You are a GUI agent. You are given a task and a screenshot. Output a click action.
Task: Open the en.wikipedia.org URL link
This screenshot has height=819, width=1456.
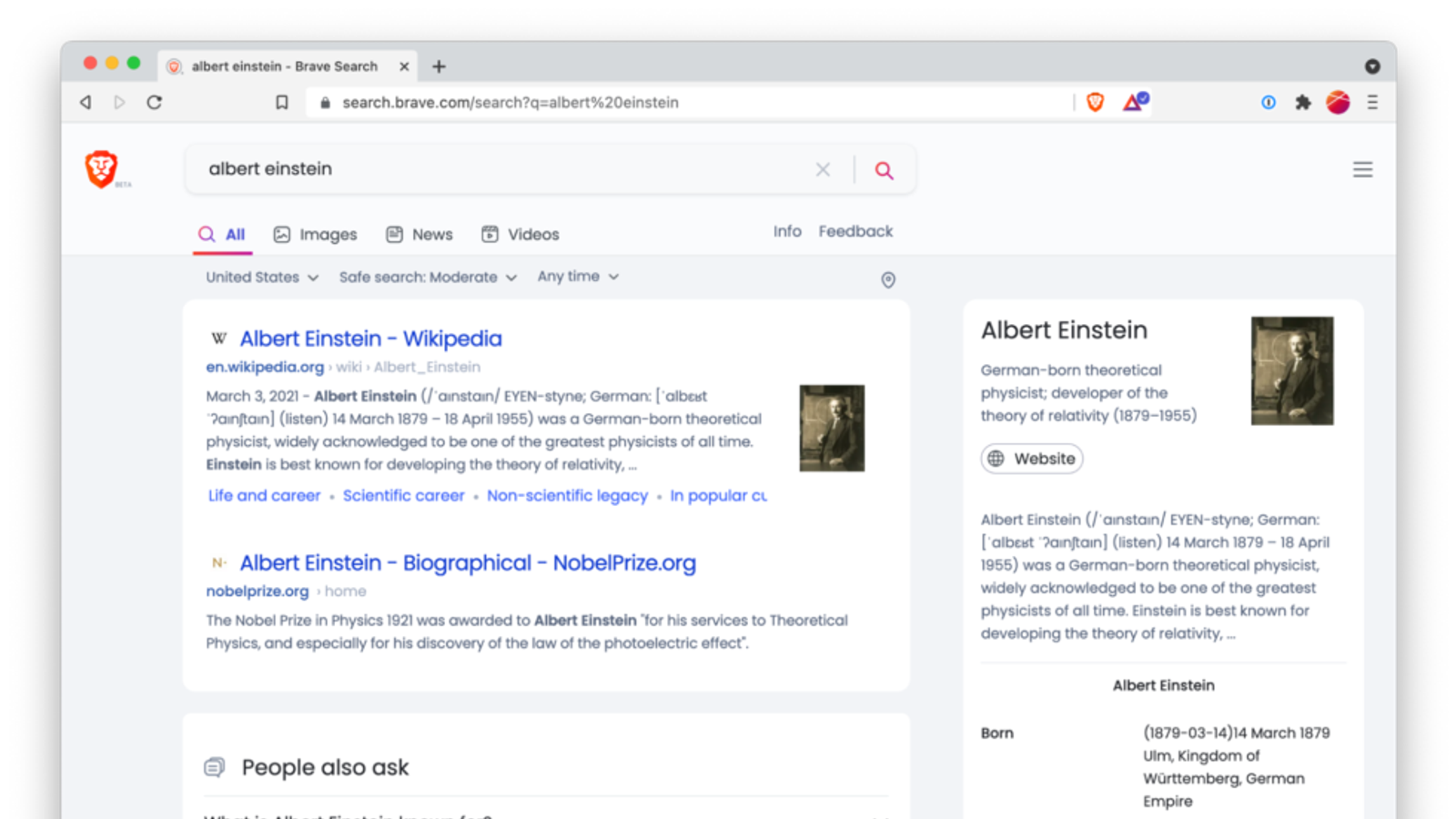point(265,367)
